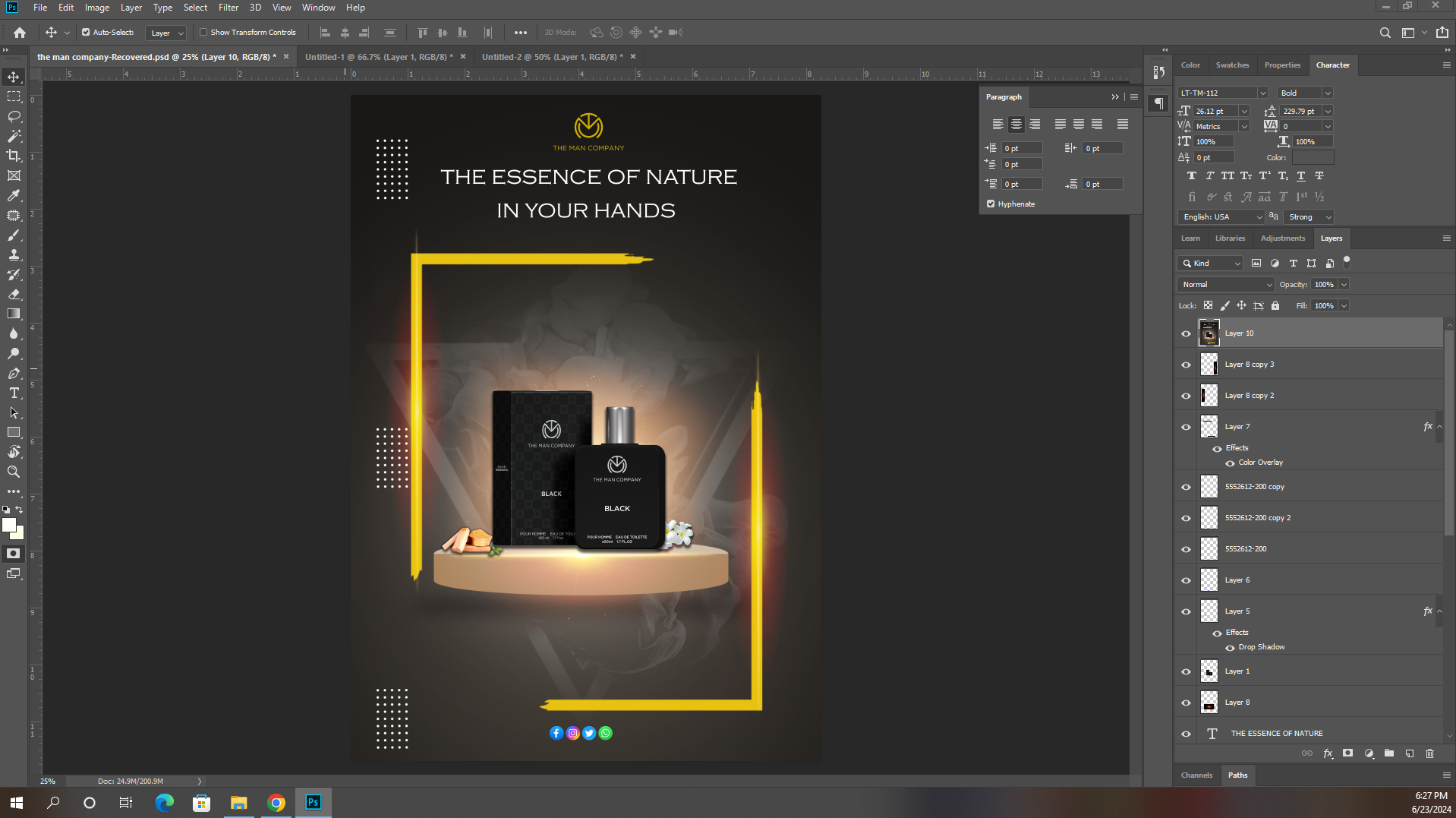Image resolution: width=1456 pixels, height=818 pixels.
Task: Open File Explorer from the taskbar
Action: pos(238,803)
